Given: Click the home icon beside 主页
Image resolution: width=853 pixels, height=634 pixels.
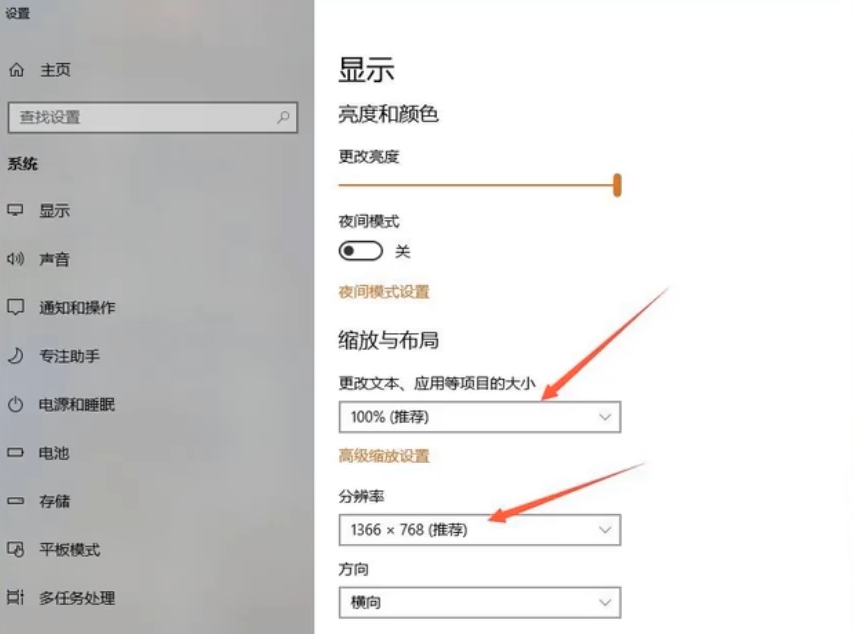Looking at the screenshot, I should coord(16,70).
